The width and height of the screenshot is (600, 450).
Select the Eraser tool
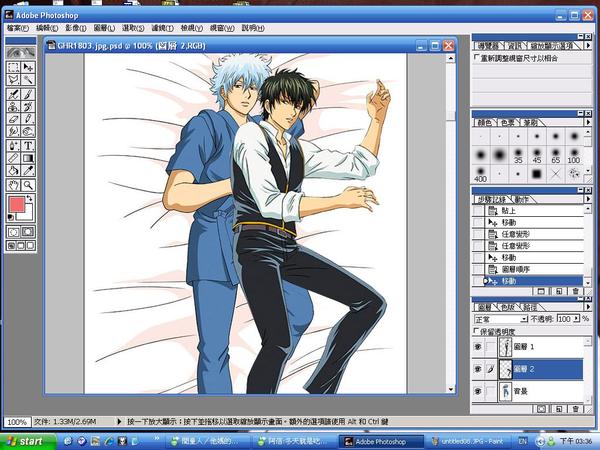coord(13,119)
